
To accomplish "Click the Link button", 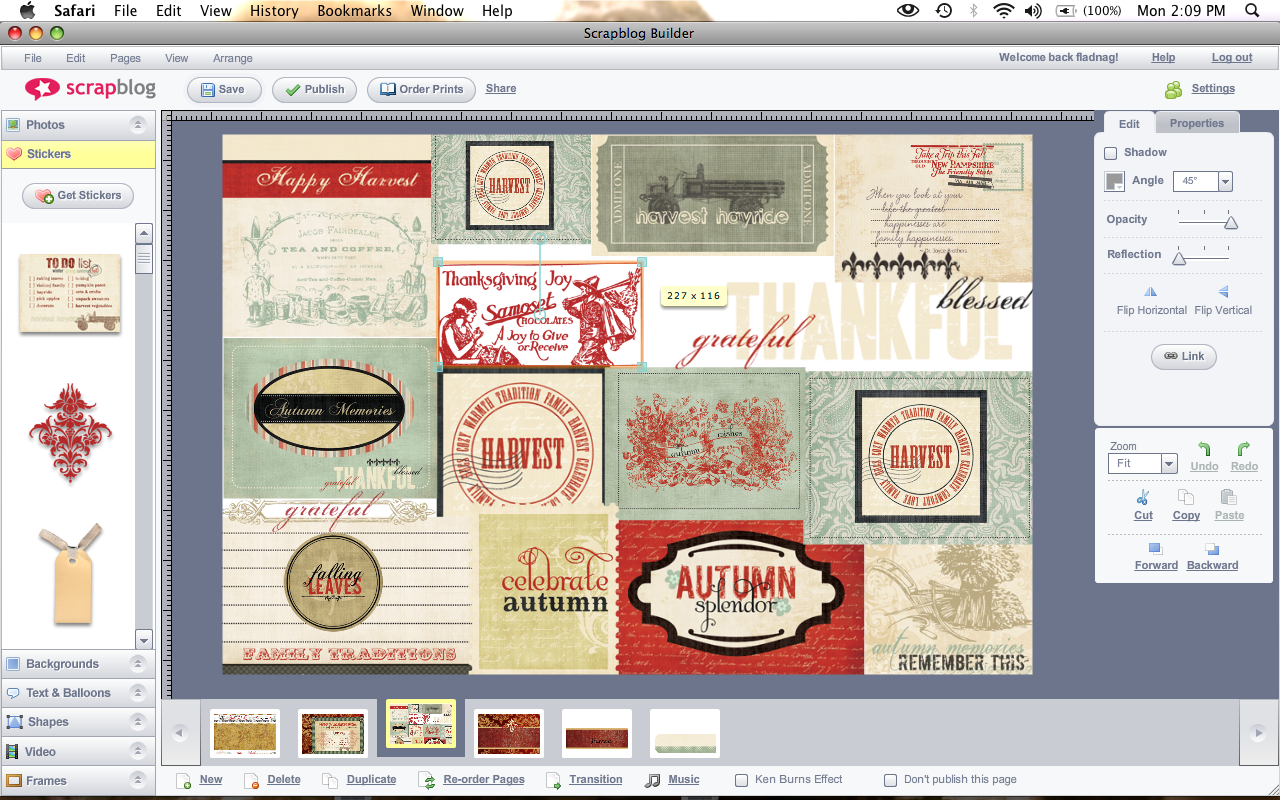I will click(x=1184, y=356).
